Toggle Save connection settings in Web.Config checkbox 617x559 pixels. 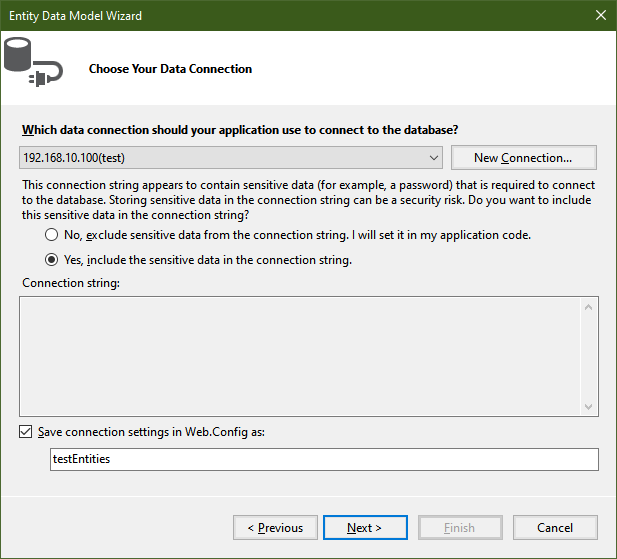tap(26, 432)
